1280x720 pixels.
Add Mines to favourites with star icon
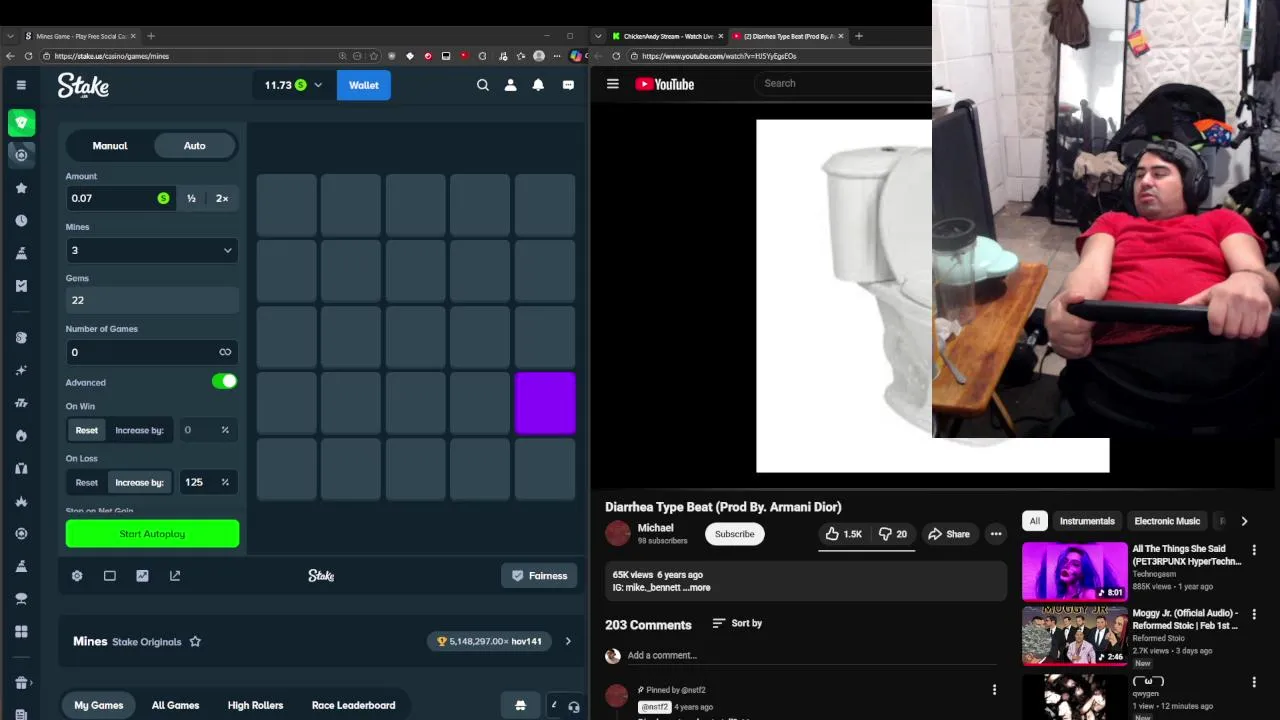tap(195, 642)
